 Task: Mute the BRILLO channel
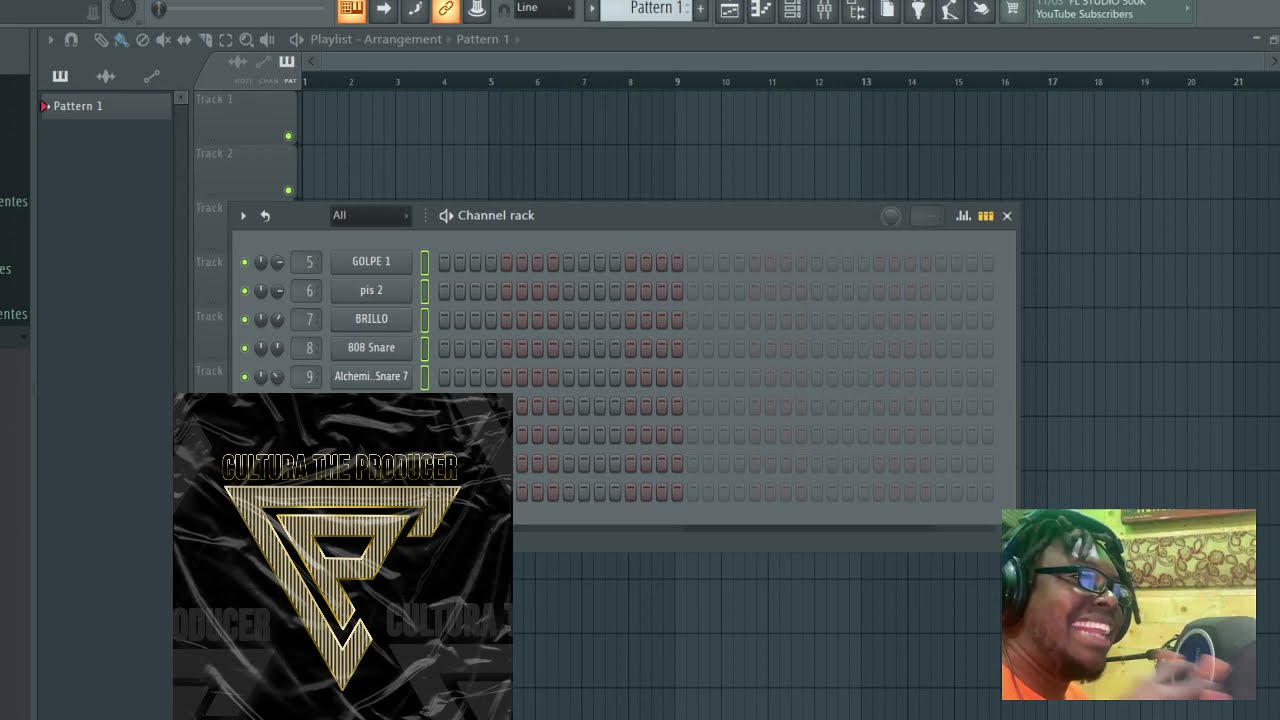pyautogui.click(x=244, y=320)
